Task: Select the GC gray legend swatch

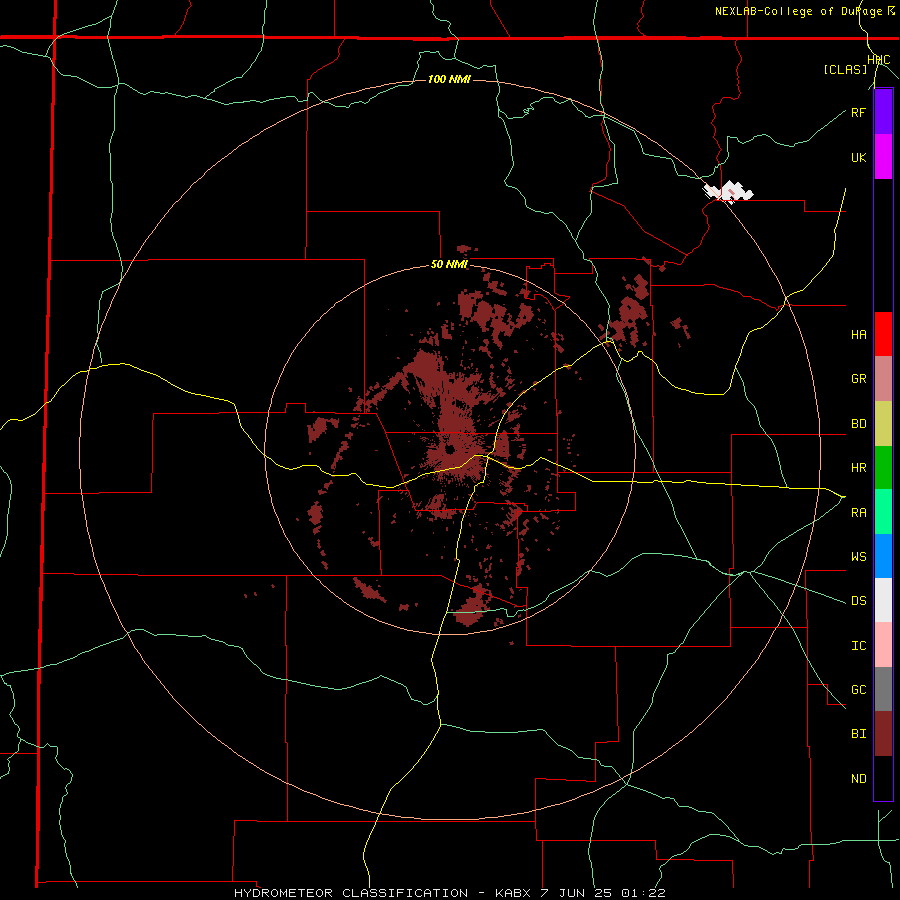Action: click(x=883, y=689)
